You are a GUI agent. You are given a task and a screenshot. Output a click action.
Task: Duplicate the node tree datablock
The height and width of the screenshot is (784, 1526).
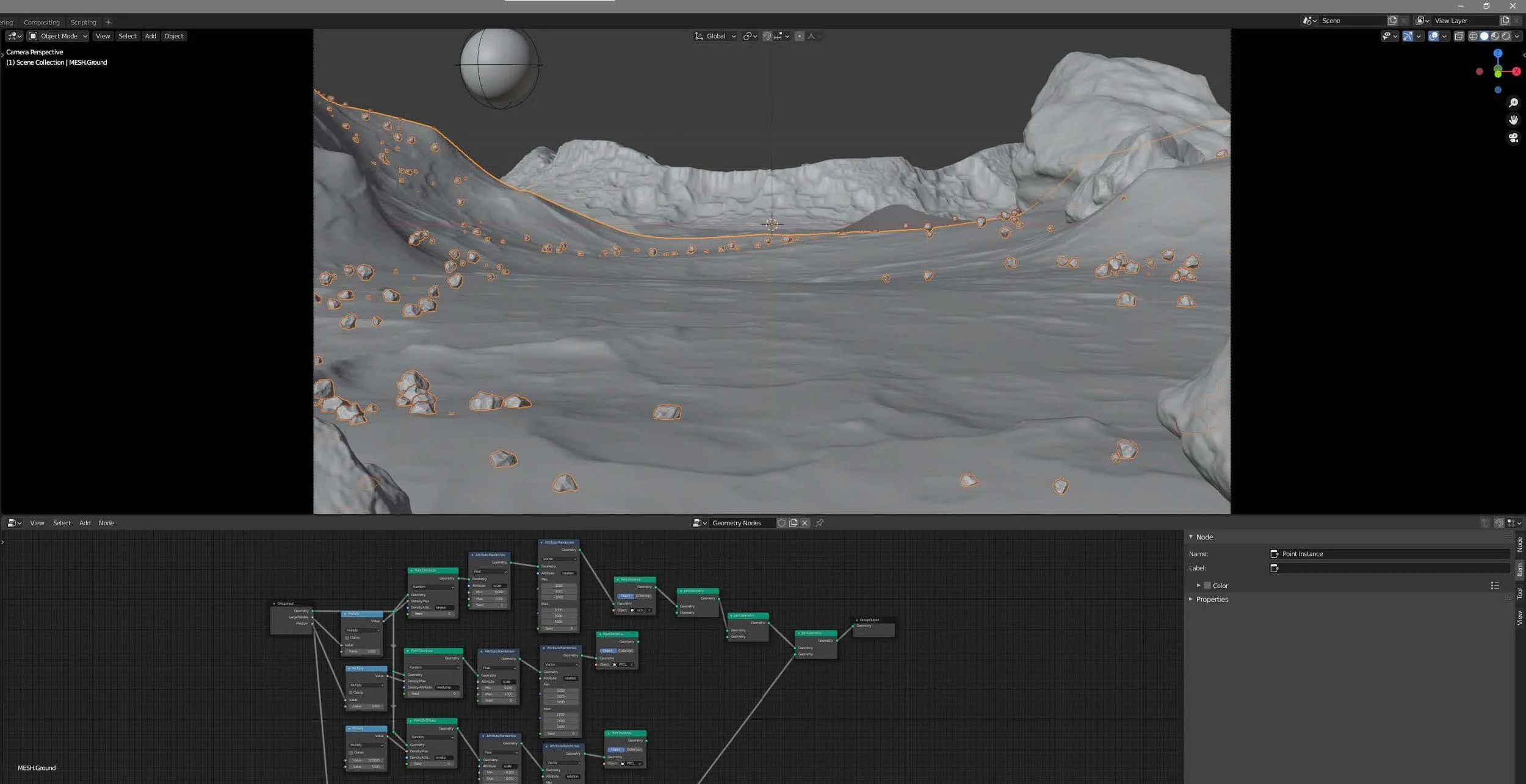click(x=793, y=523)
